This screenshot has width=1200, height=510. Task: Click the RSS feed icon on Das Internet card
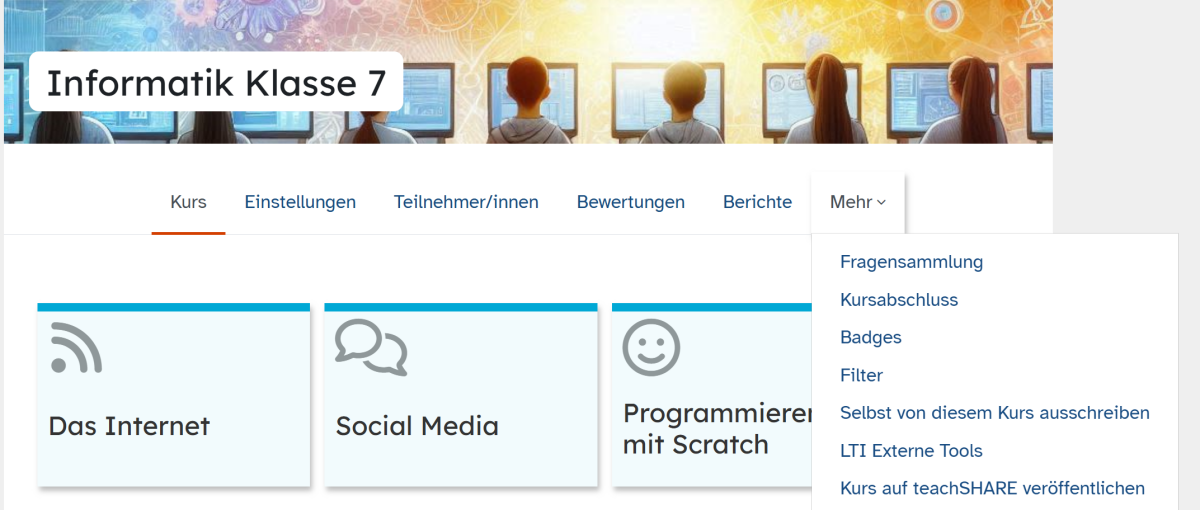(76, 348)
